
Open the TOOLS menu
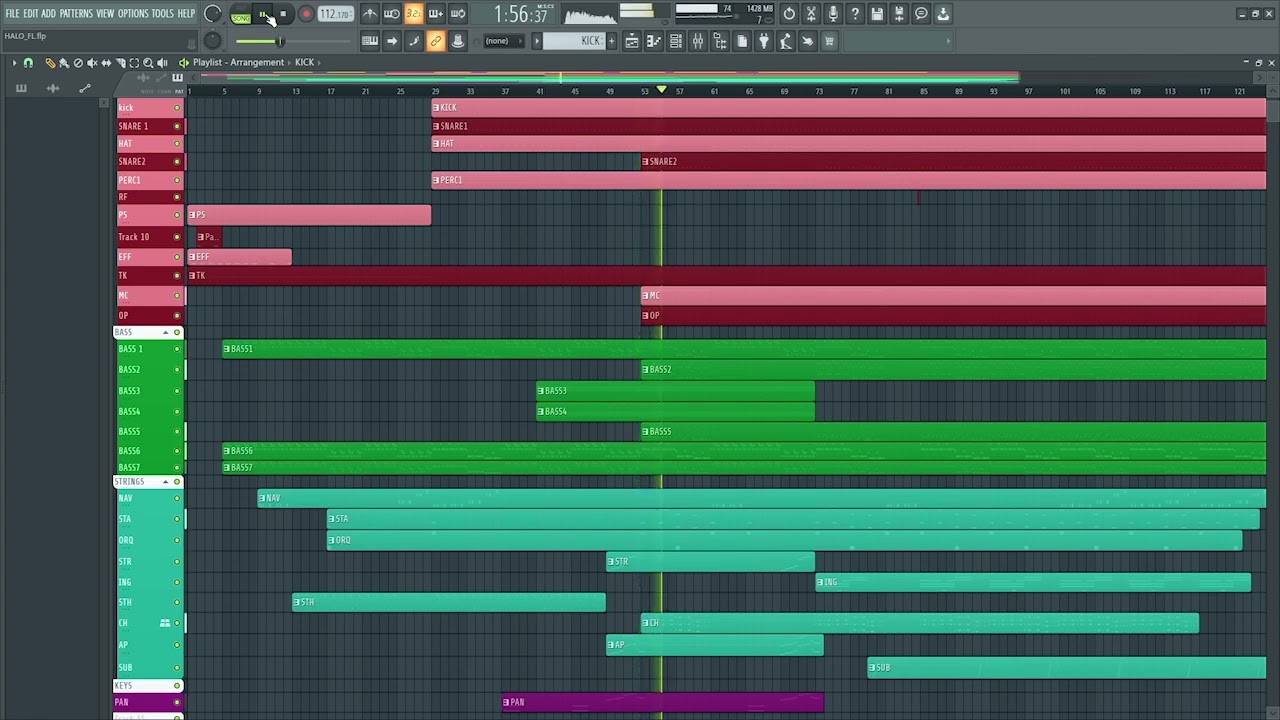163,14
